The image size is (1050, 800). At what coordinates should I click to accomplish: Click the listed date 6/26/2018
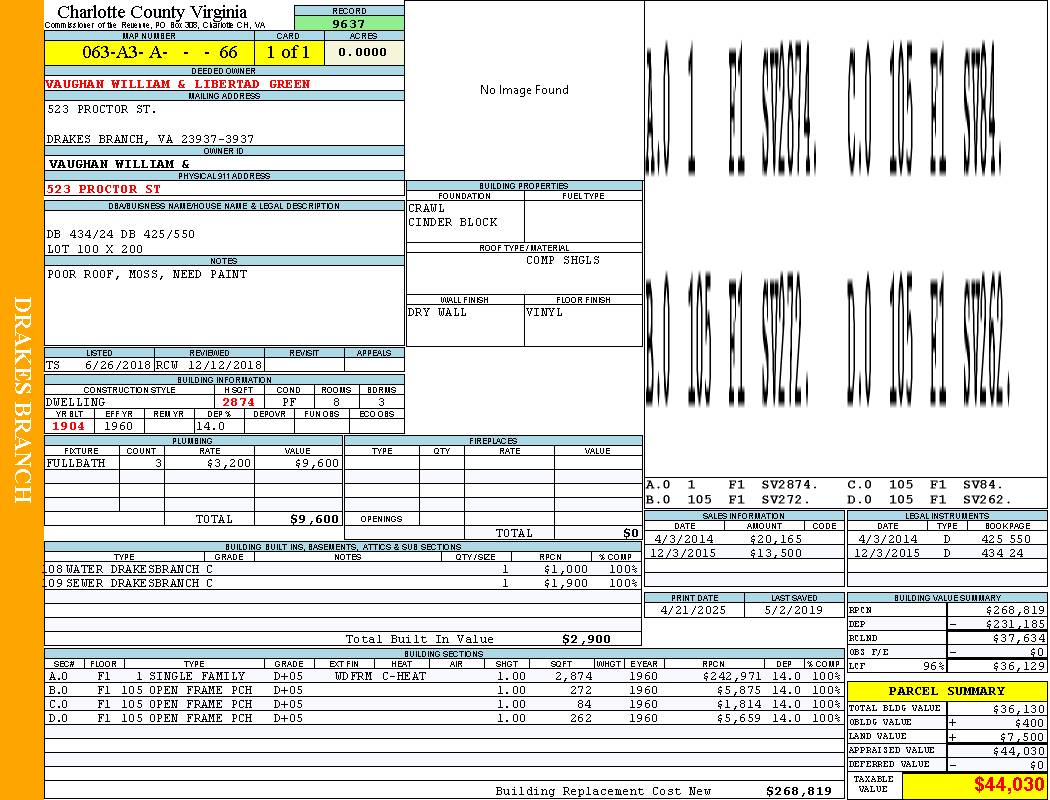[118, 366]
